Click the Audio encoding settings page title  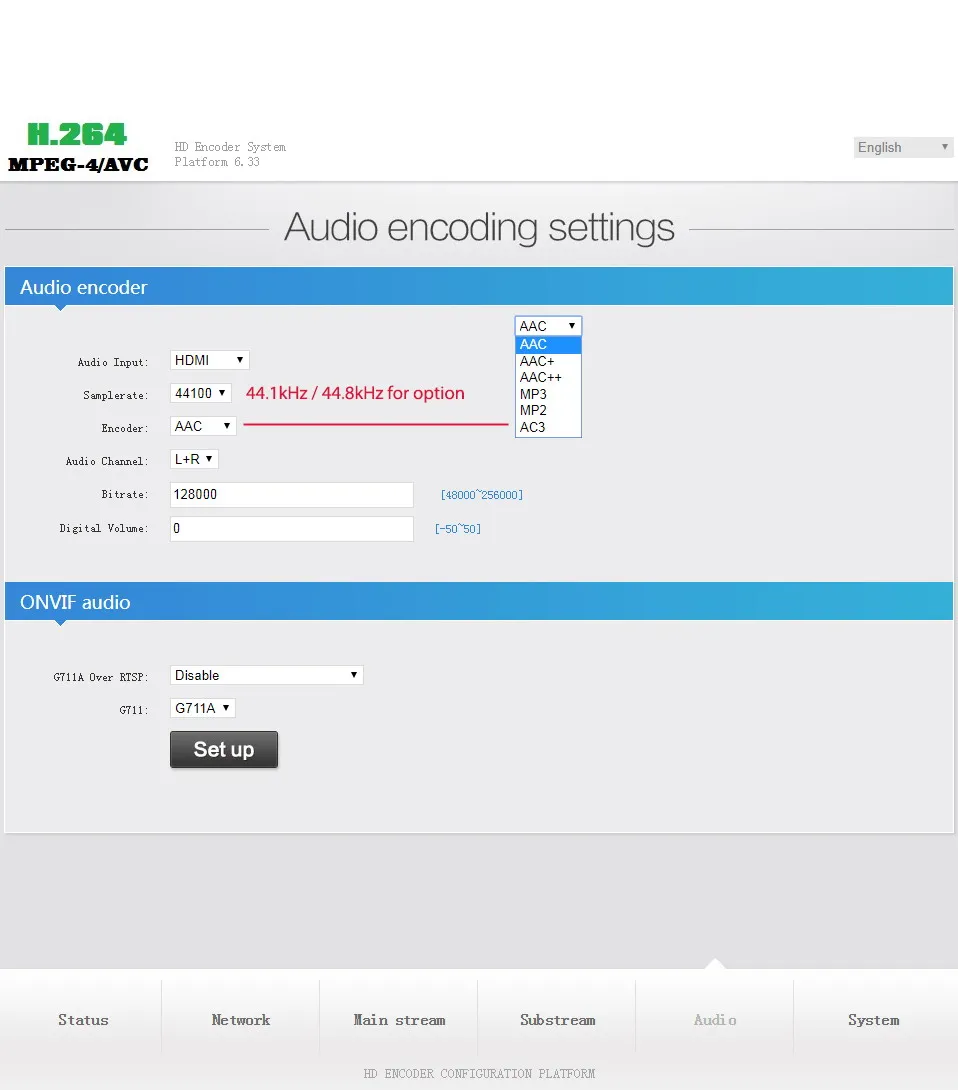click(x=479, y=228)
